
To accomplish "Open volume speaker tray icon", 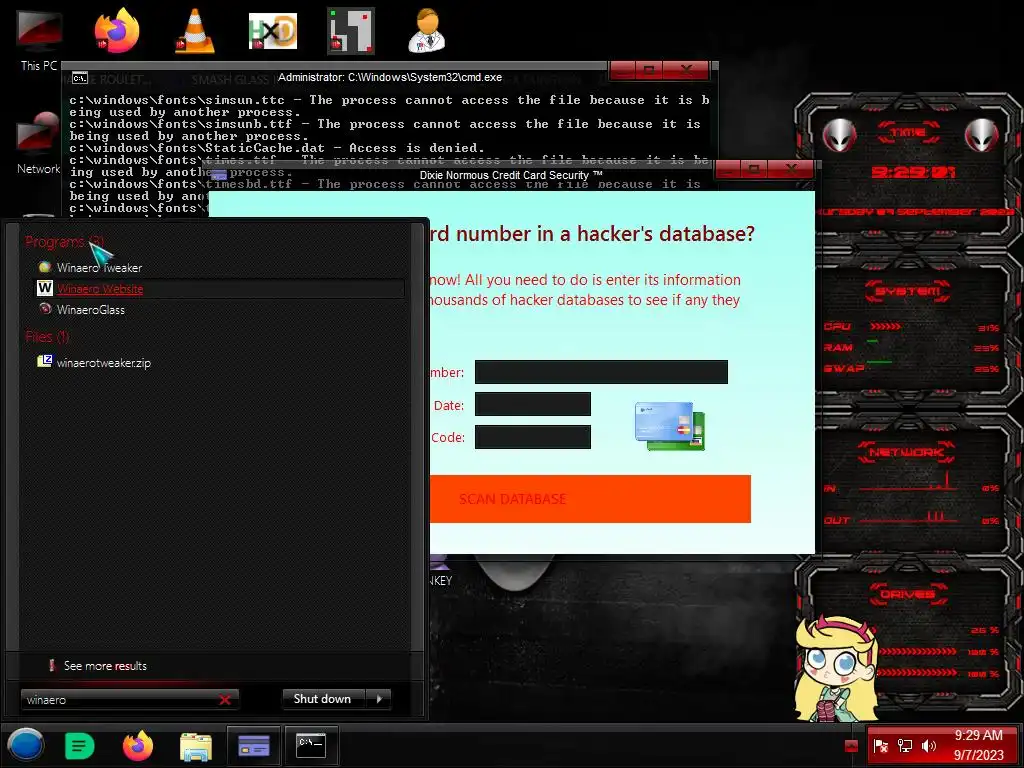I will point(928,746).
